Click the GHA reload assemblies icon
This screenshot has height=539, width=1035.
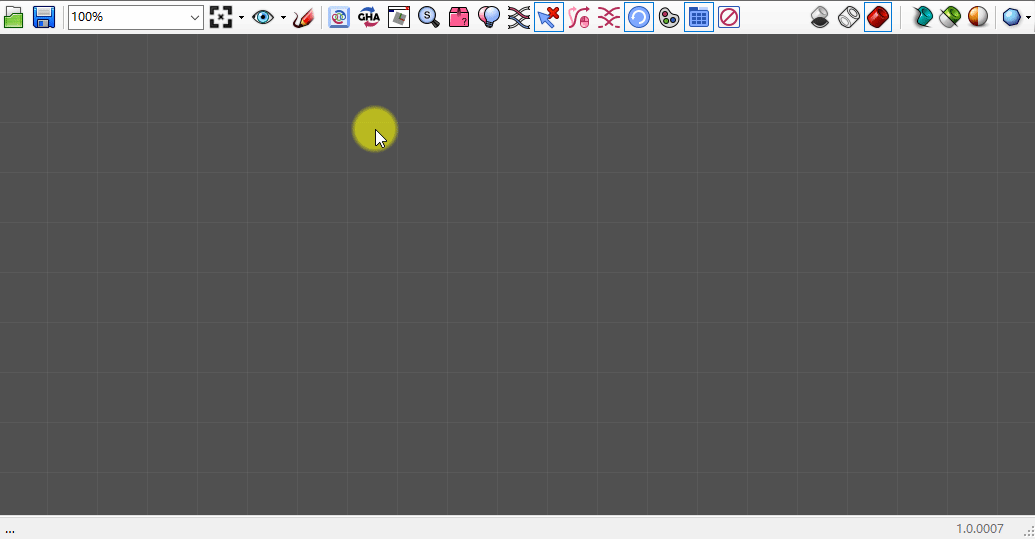(x=368, y=17)
